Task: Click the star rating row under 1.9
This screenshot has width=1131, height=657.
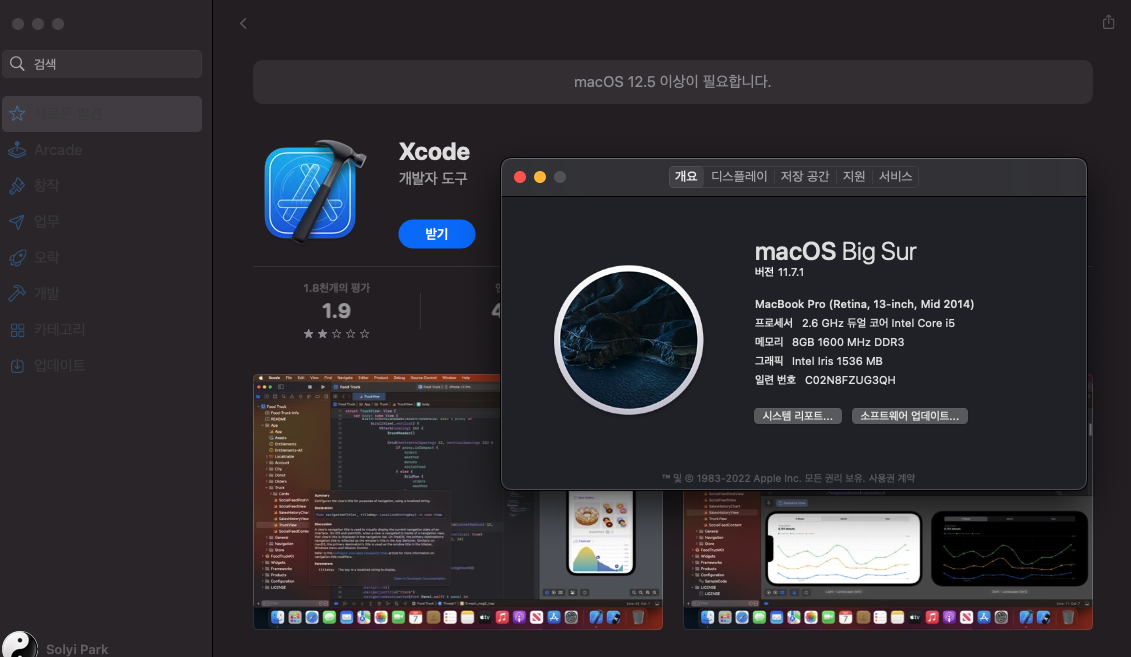Action: (336, 334)
